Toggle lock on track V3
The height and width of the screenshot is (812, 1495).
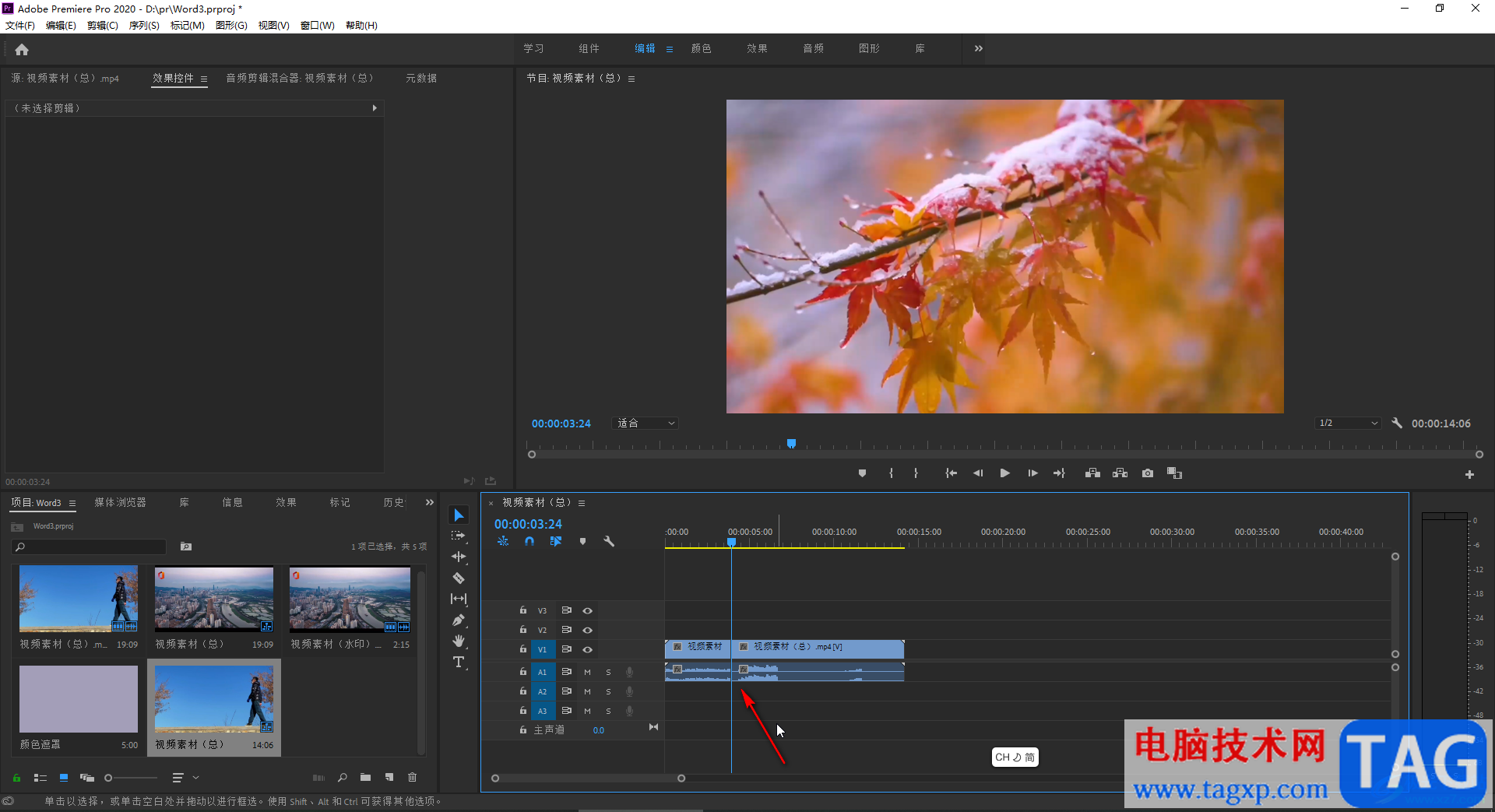tap(523, 610)
